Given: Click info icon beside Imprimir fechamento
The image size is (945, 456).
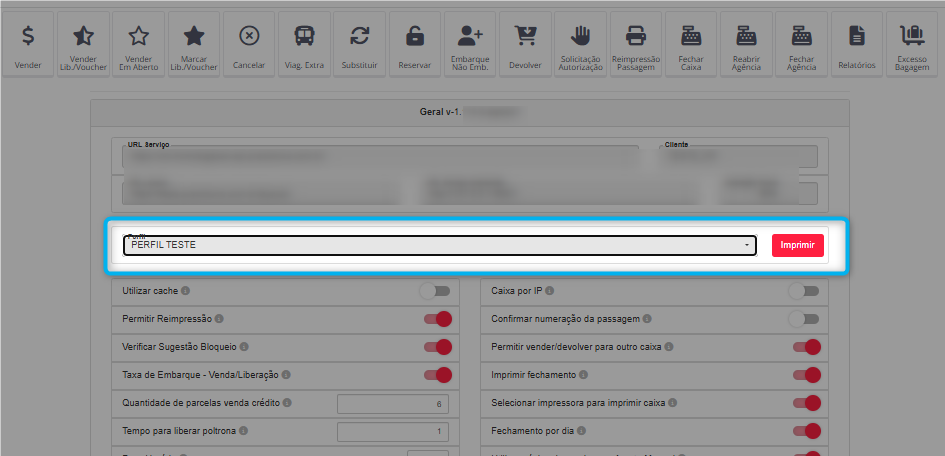Looking at the screenshot, I should (x=583, y=375).
